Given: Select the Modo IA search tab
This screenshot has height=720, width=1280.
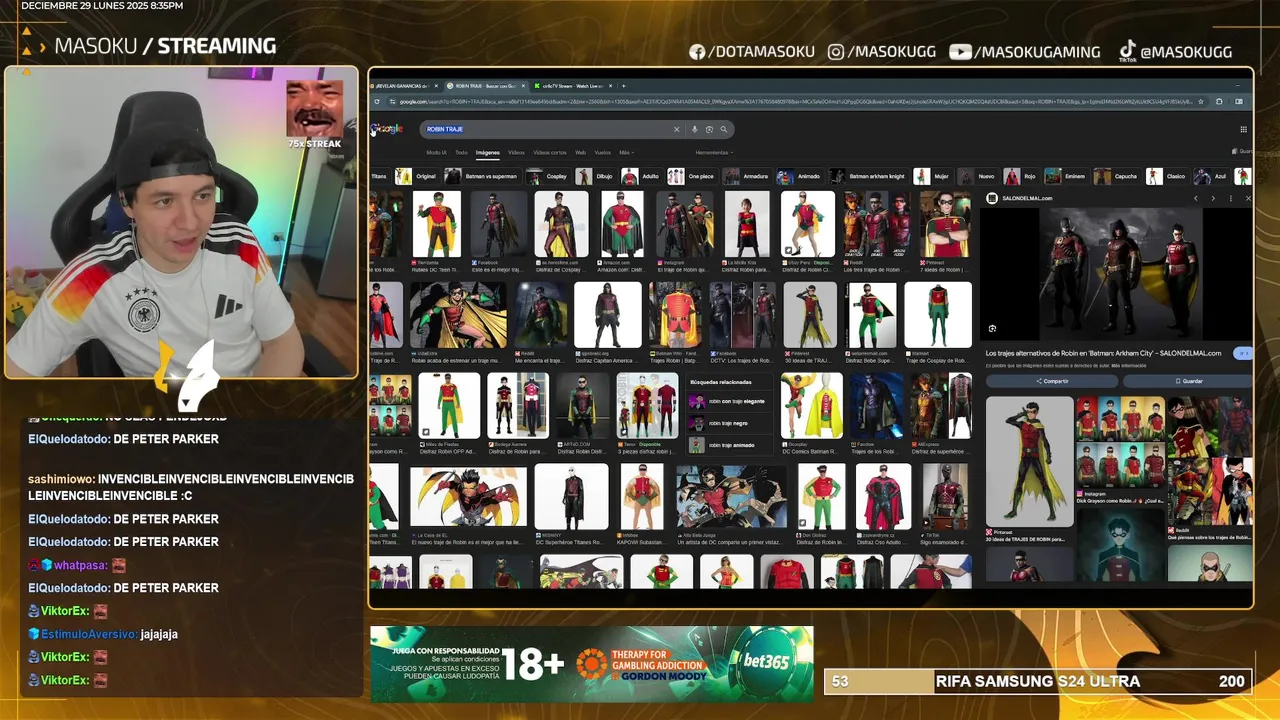Looking at the screenshot, I should [x=436, y=152].
